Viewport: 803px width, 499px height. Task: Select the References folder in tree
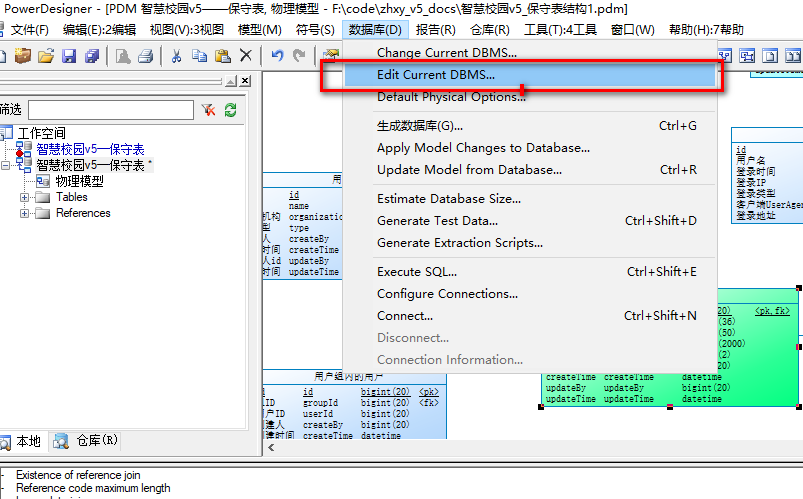coord(83,213)
